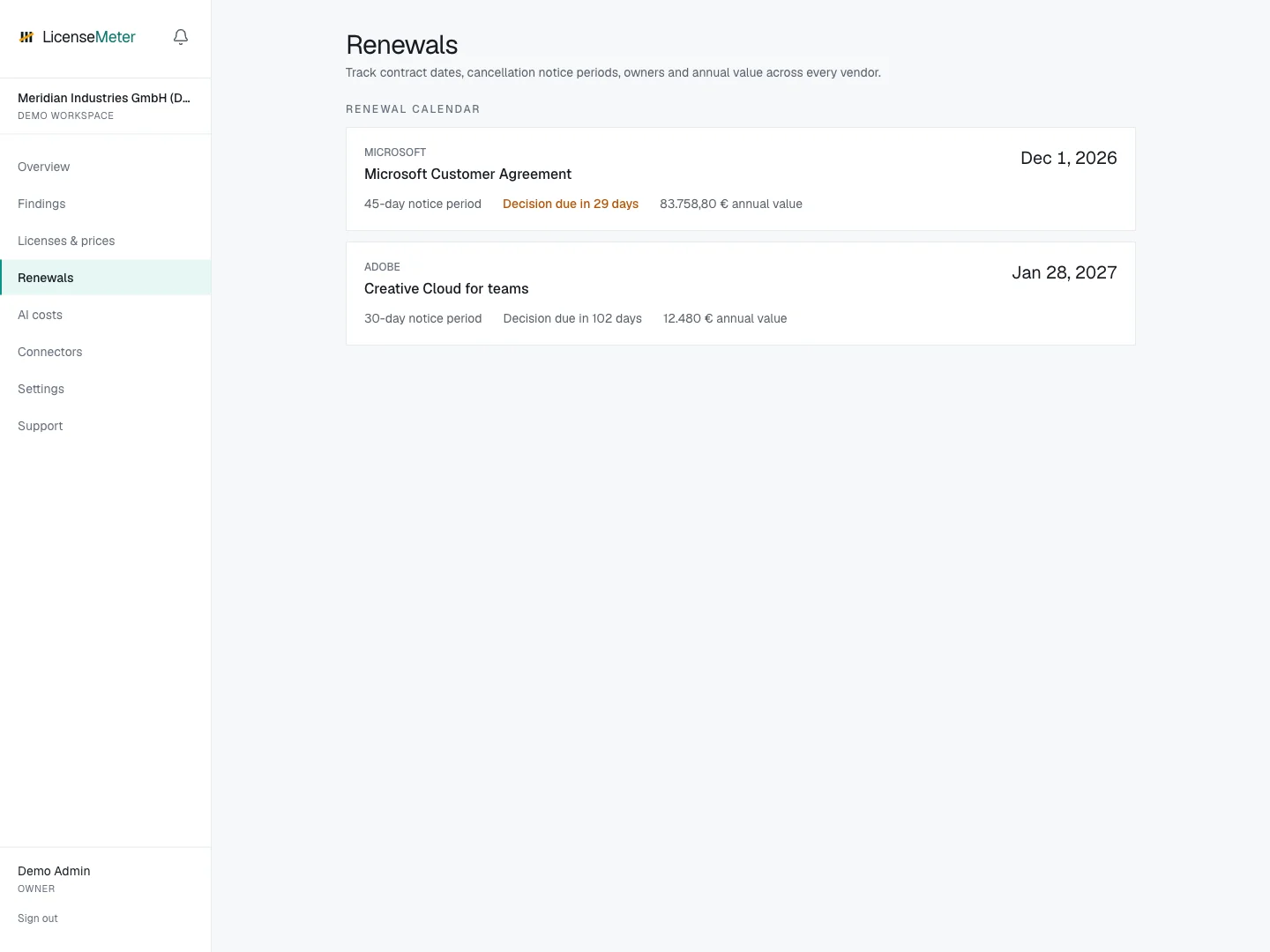Click the Sign out link
This screenshot has height=952, width=1270.
pos(38,919)
